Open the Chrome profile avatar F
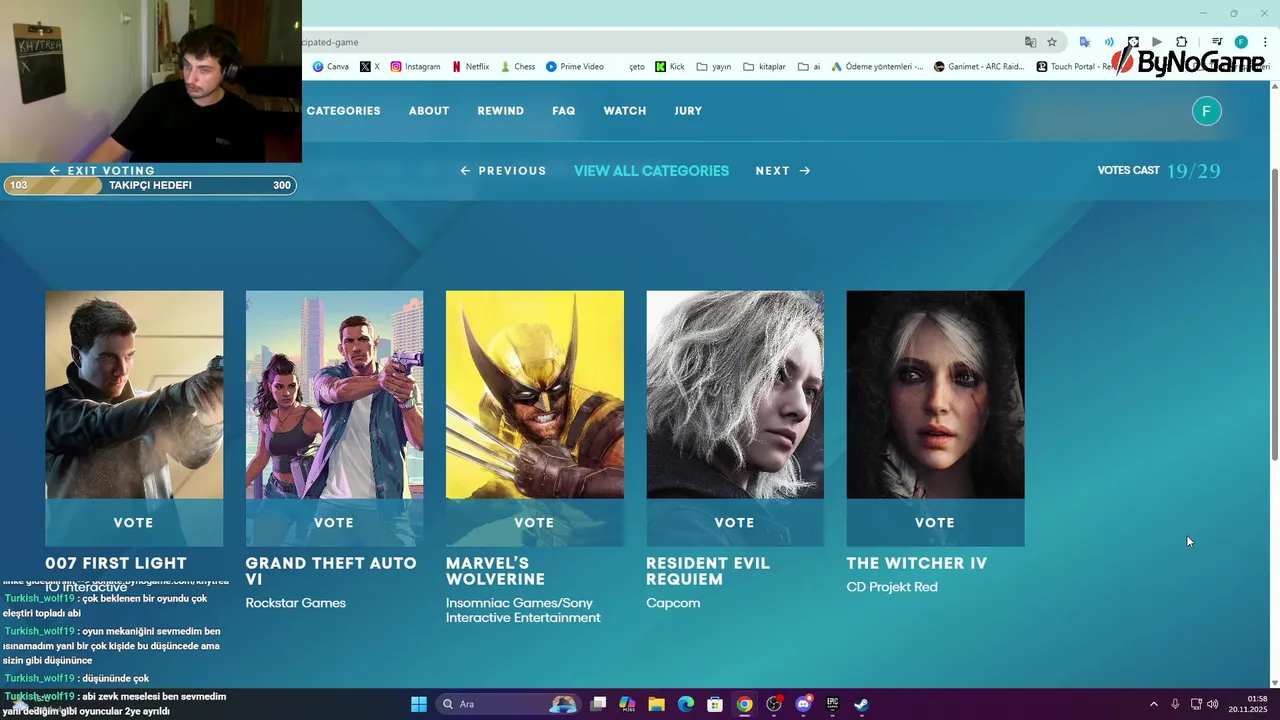Viewport: 1280px width, 720px height. click(x=1241, y=42)
